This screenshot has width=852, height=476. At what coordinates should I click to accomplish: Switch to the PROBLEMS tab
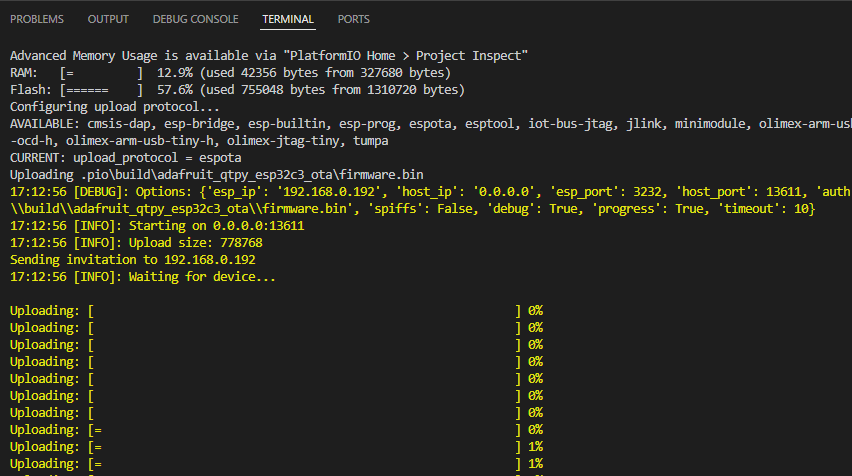point(37,19)
